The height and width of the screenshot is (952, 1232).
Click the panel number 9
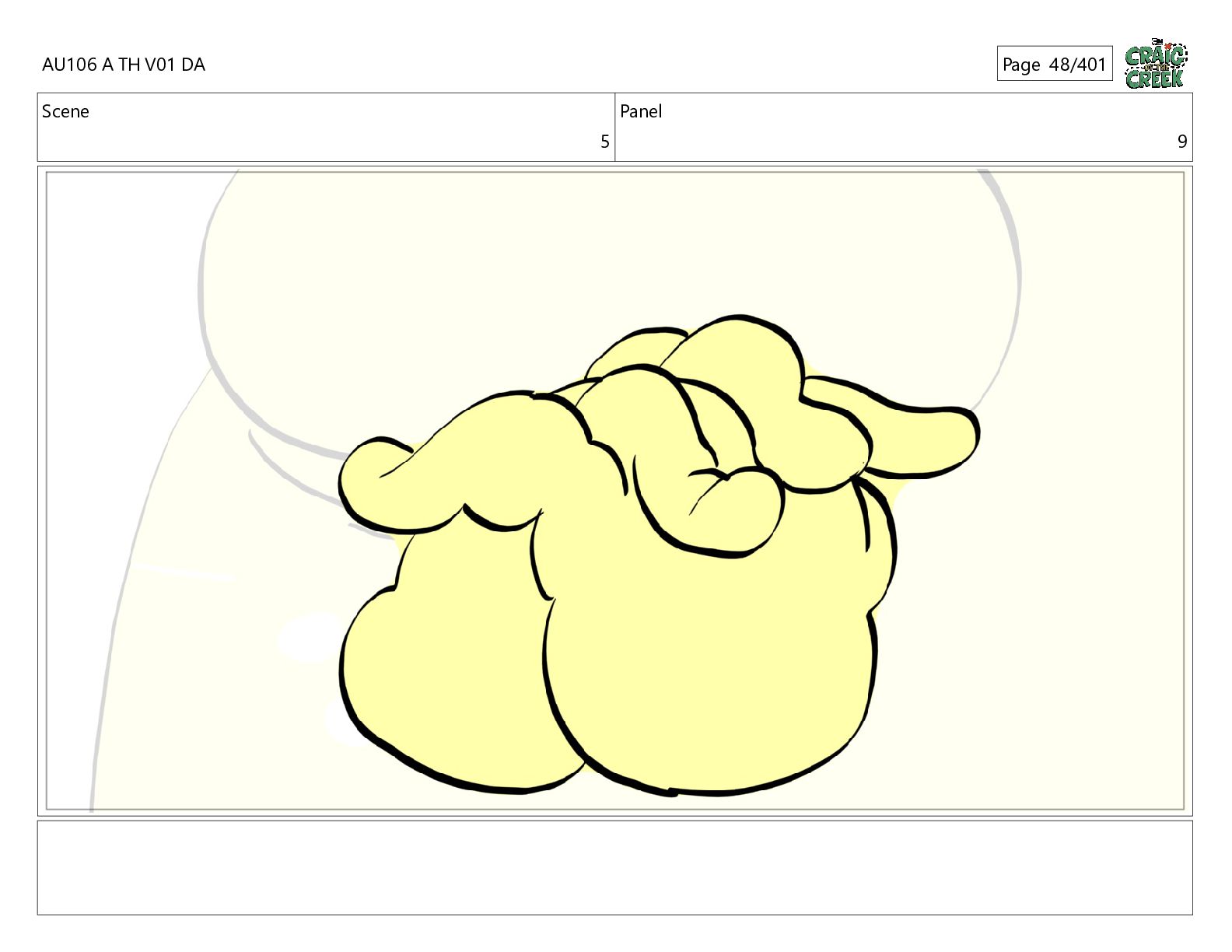click(1182, 142)
